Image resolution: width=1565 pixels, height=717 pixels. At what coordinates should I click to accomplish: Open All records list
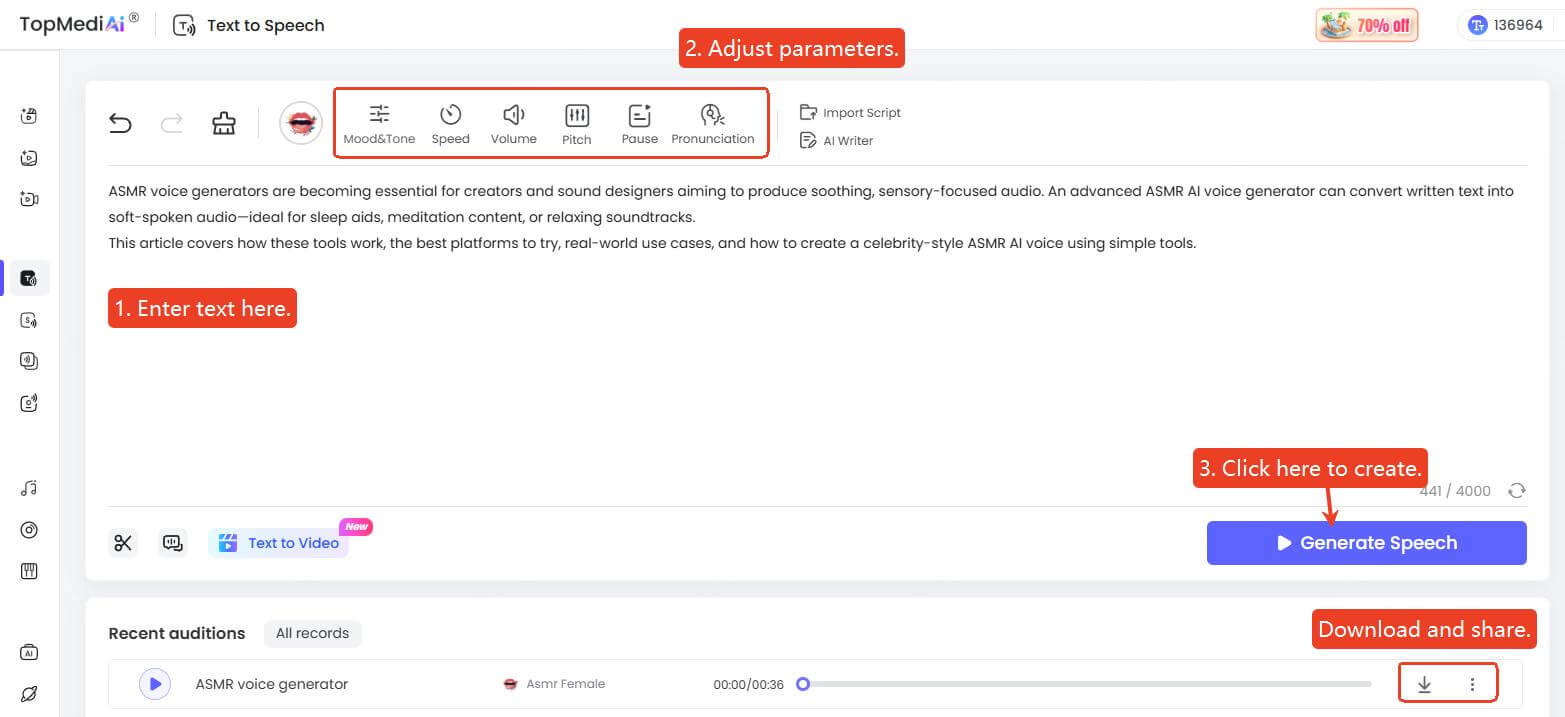pos(312,633)
